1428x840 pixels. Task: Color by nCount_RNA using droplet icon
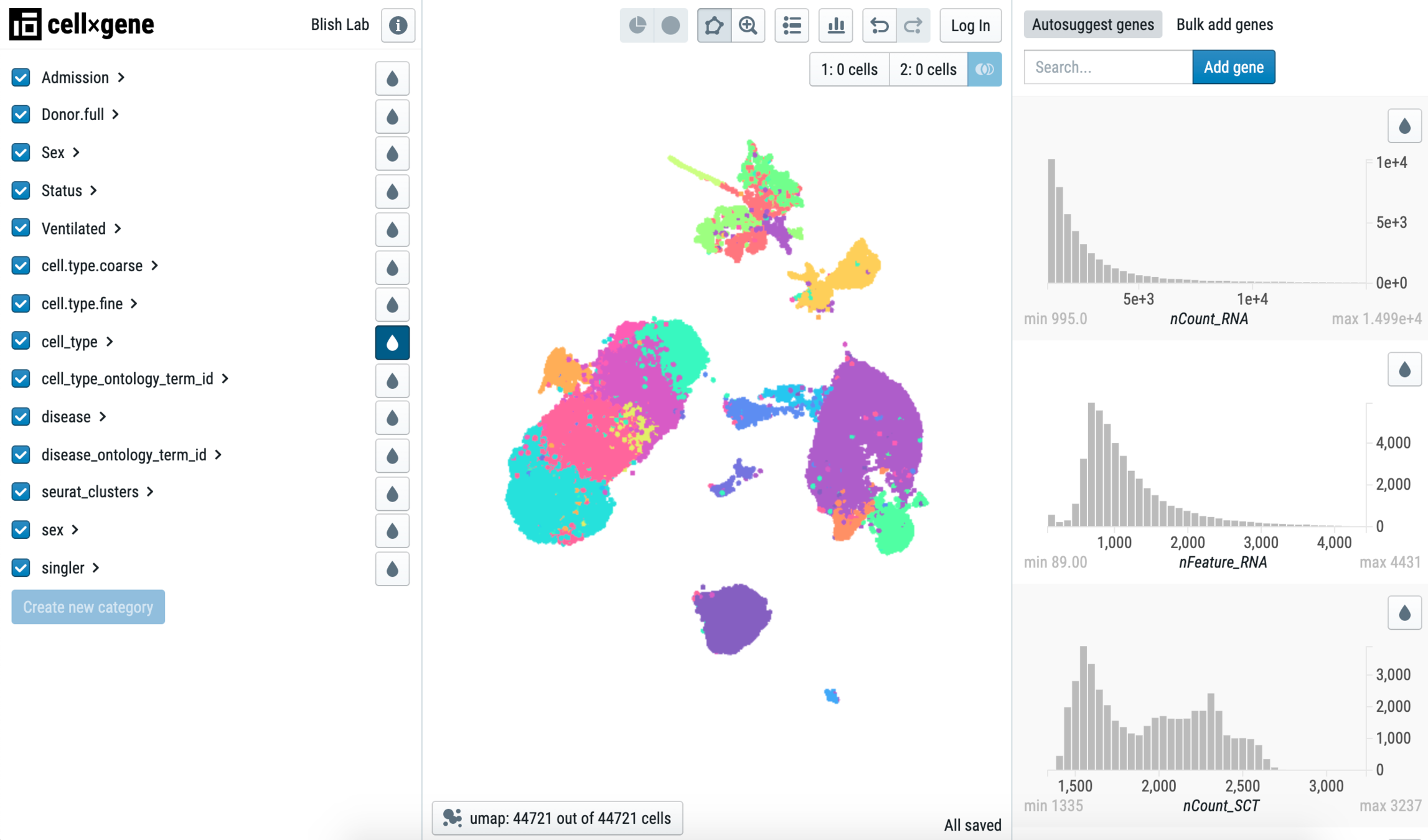pos(1404,126)
